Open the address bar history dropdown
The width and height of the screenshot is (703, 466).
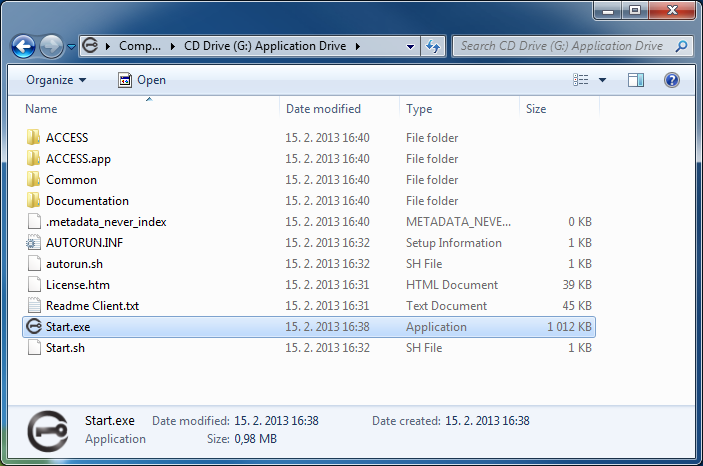click(412, 46)
